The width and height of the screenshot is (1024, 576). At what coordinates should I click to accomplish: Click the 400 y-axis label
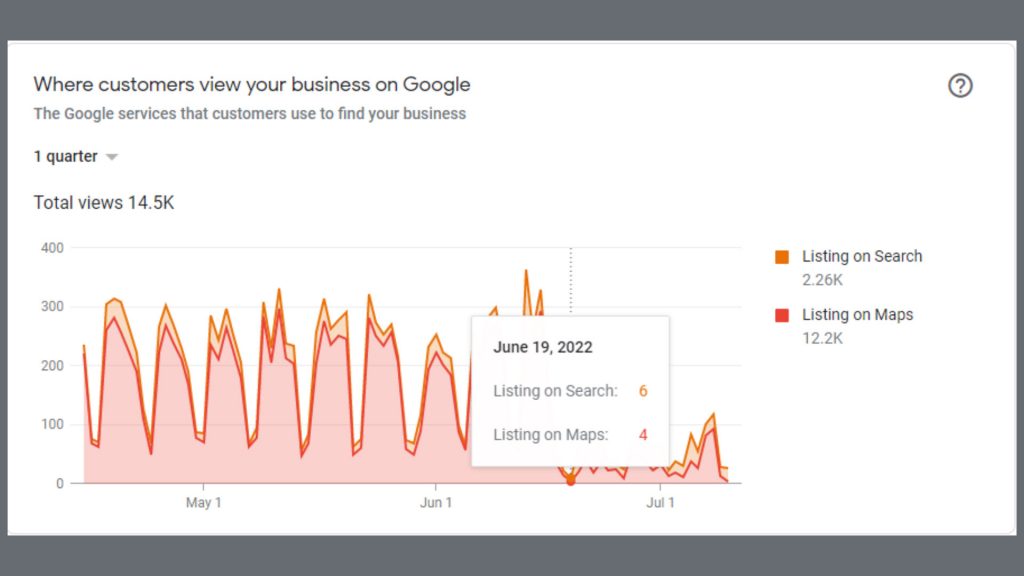tap(52, 248)
